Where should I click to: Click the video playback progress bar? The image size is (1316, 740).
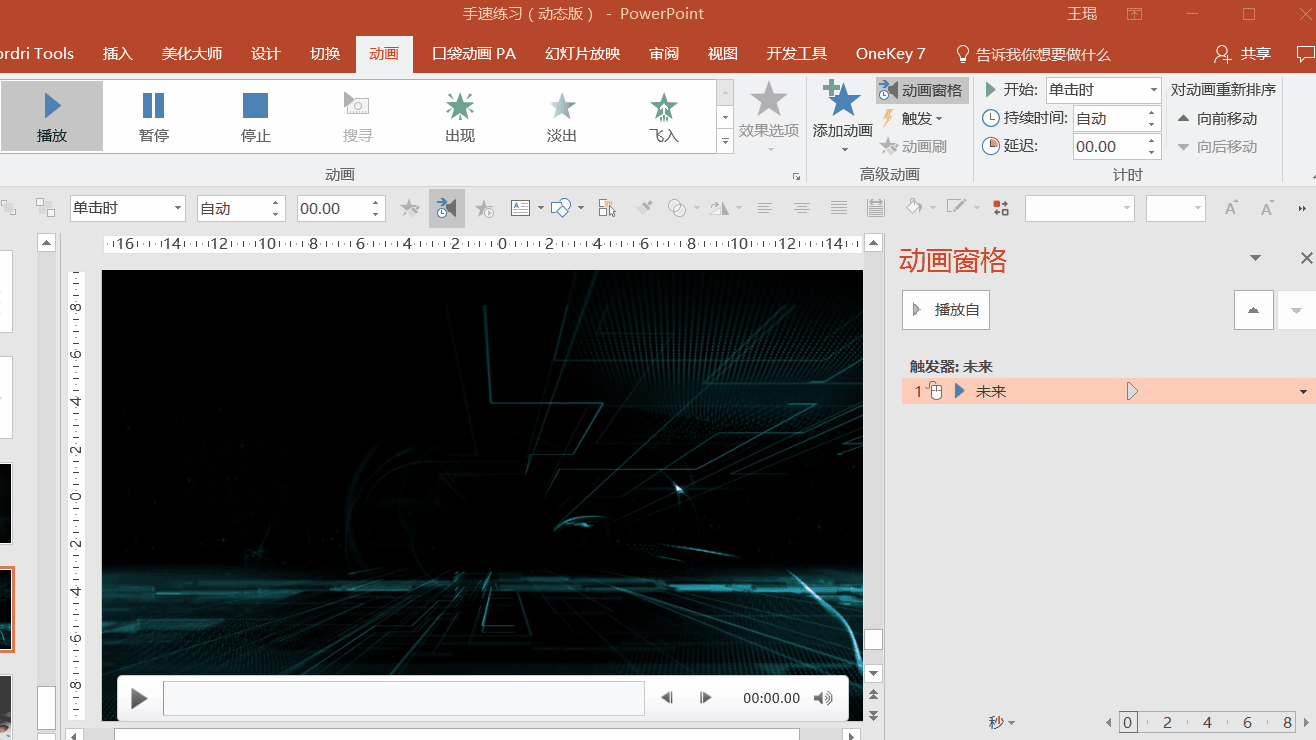pyautogui.click(x=404, y=698)
